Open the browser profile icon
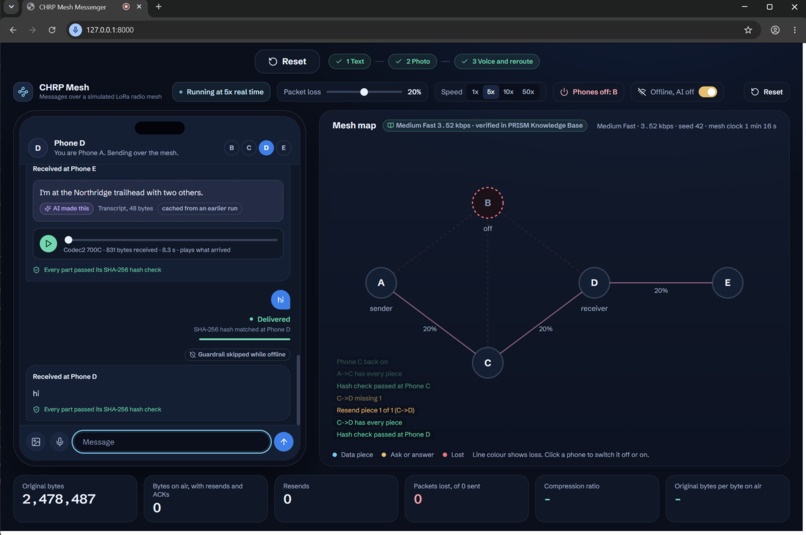The image size is (806, 535). [775, 30]
